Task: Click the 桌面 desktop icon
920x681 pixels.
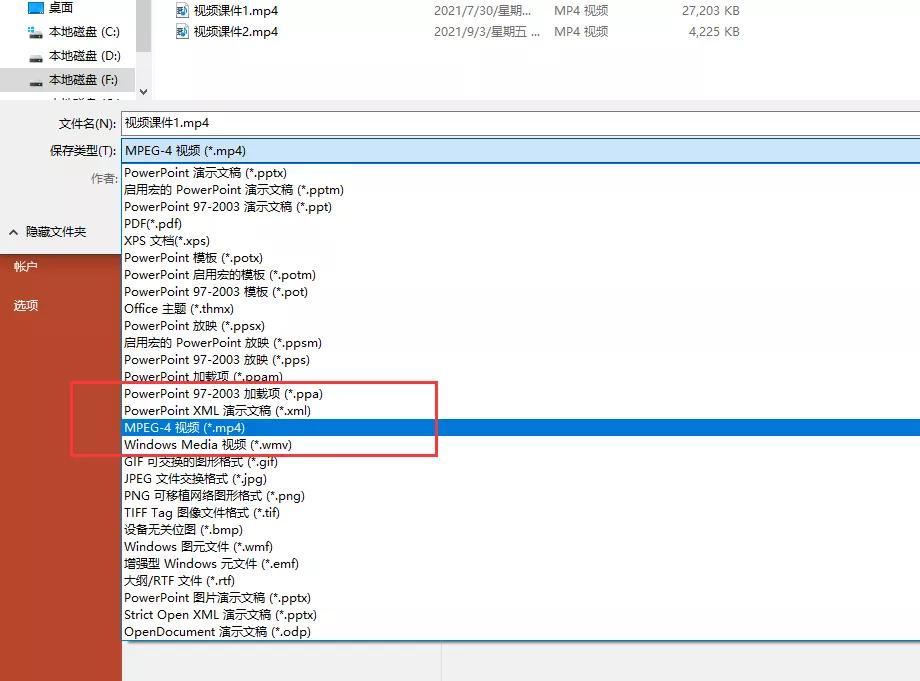Action: (x=36, y=8)
